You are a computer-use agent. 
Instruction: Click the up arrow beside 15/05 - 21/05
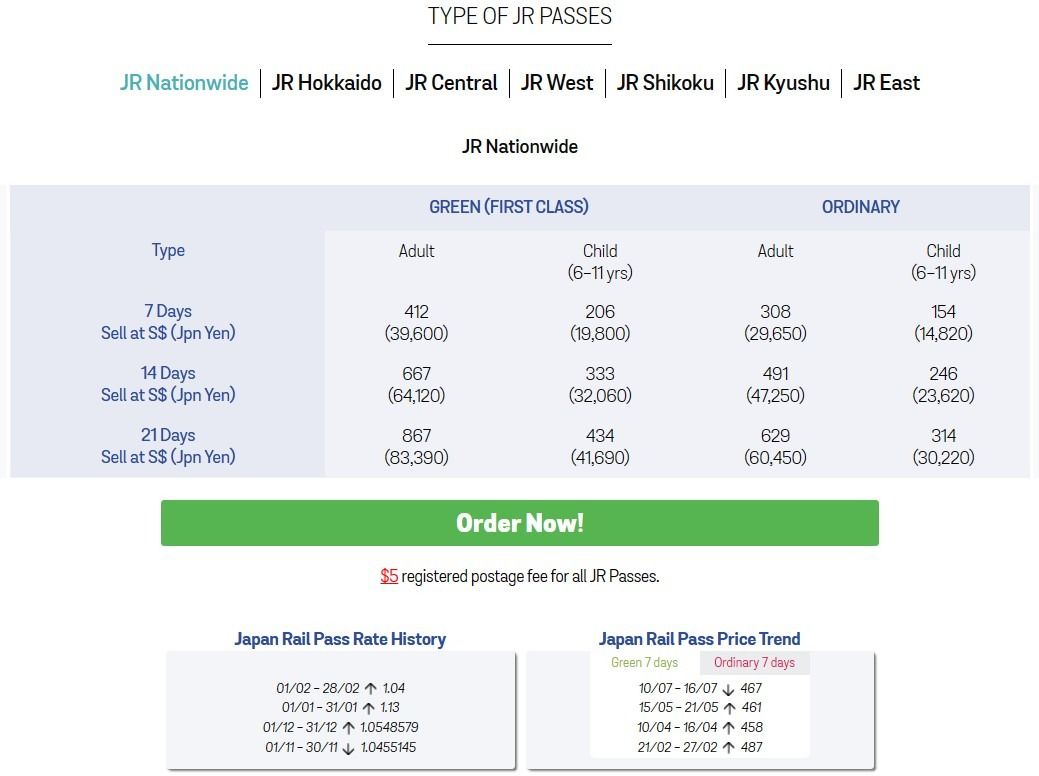pos(729,707)
